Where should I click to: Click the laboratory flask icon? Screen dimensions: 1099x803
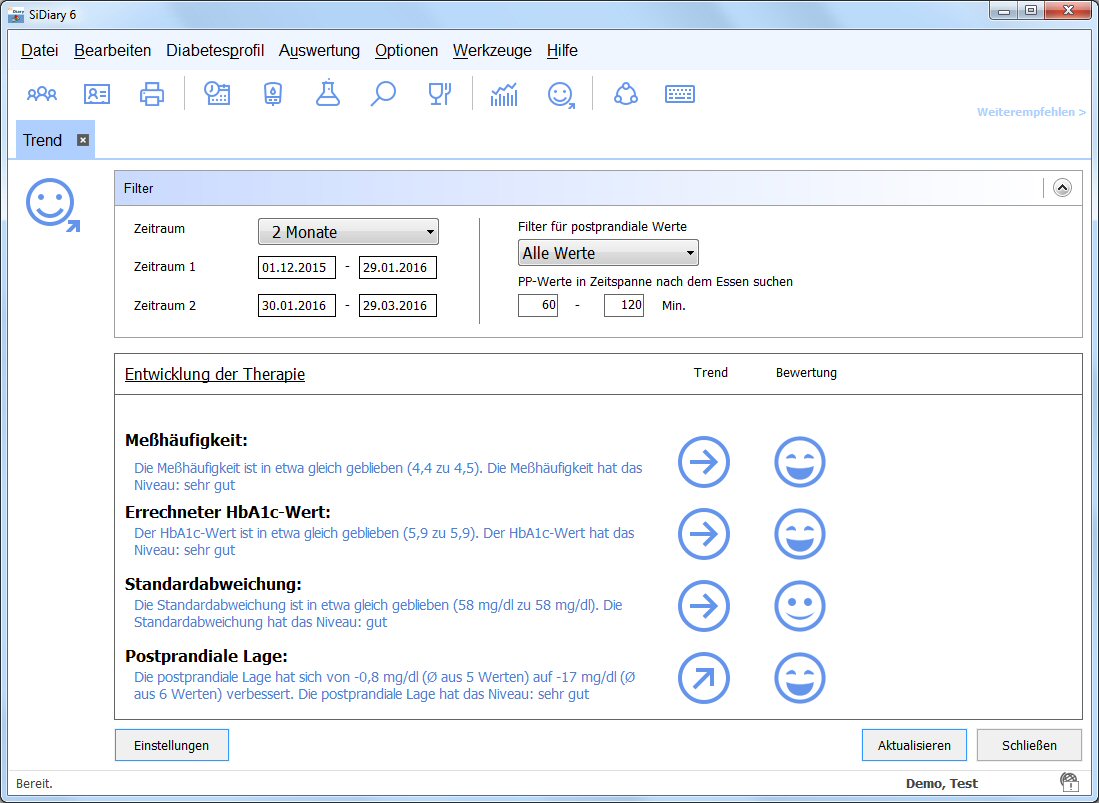coord(327,94)
